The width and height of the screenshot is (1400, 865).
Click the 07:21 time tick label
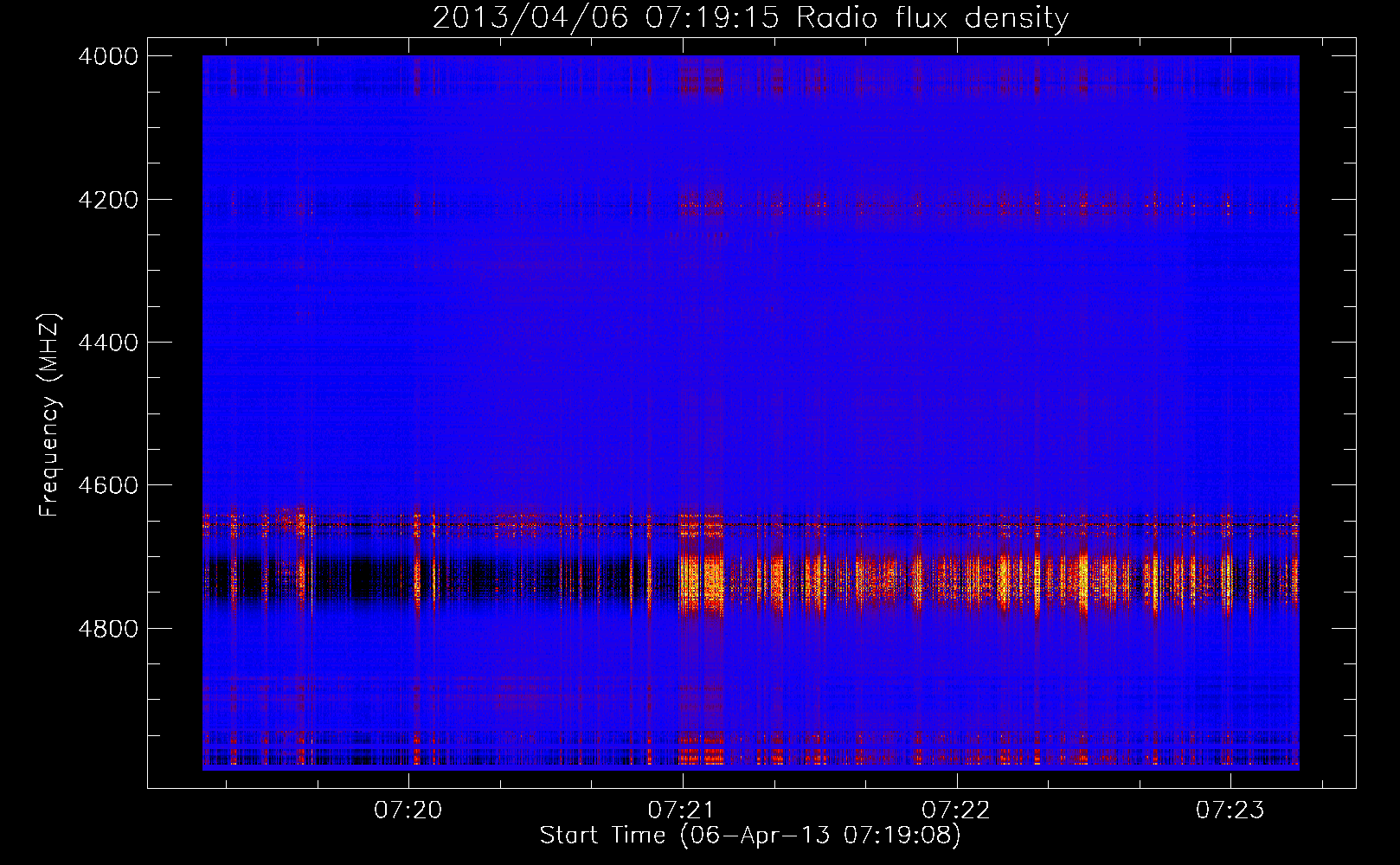point(683,810)
